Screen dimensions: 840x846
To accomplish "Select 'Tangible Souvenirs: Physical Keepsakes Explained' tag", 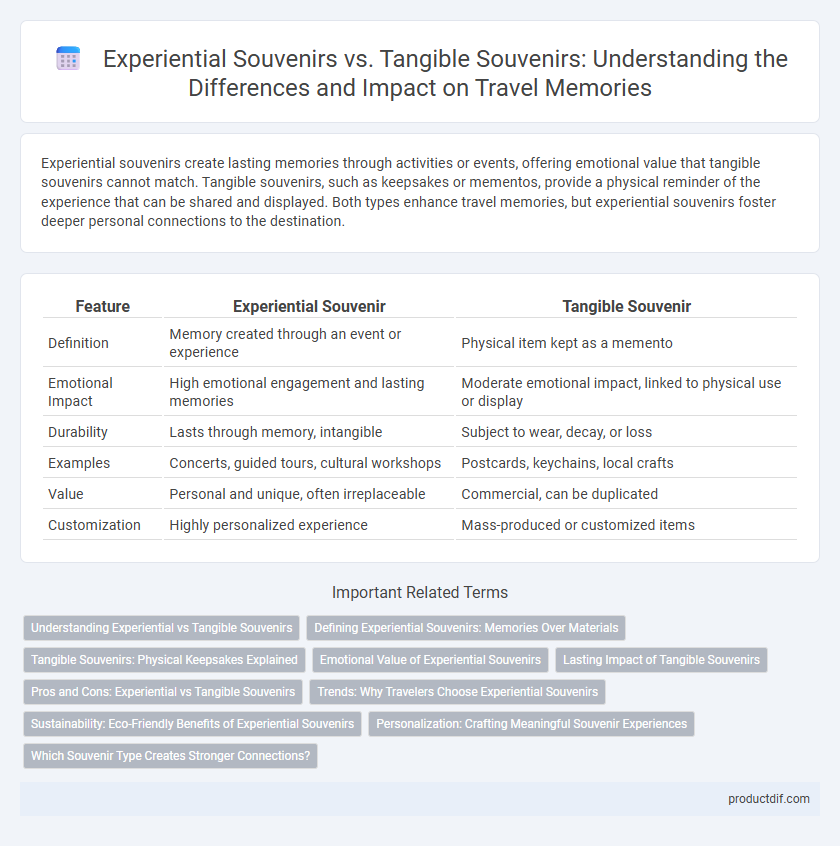I will click(x=165, y=660).
